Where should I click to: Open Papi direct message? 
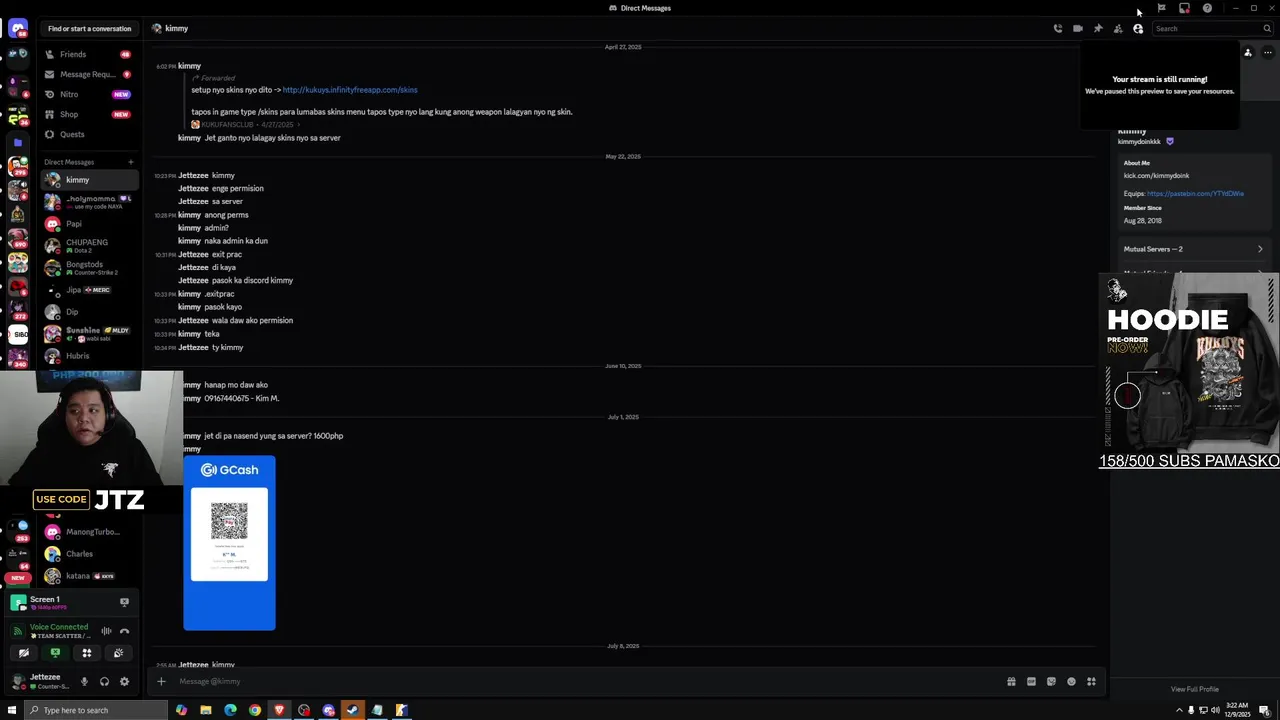(x=90, y=224)
